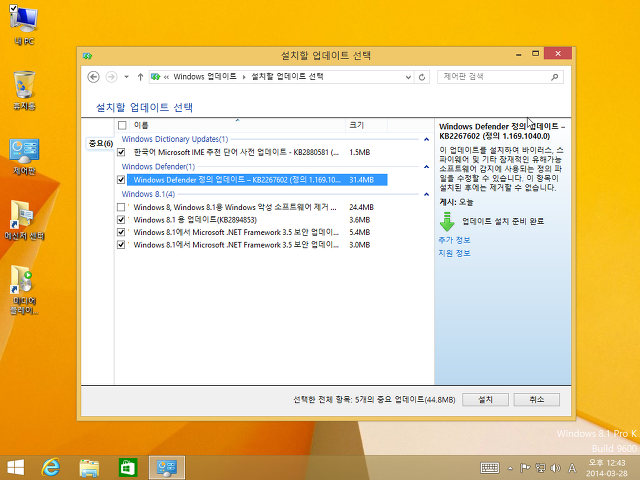Viewport: 640px width, 480px height.
Task: Refresh the page with the refresh icon
Action: (x=422, y=77)
